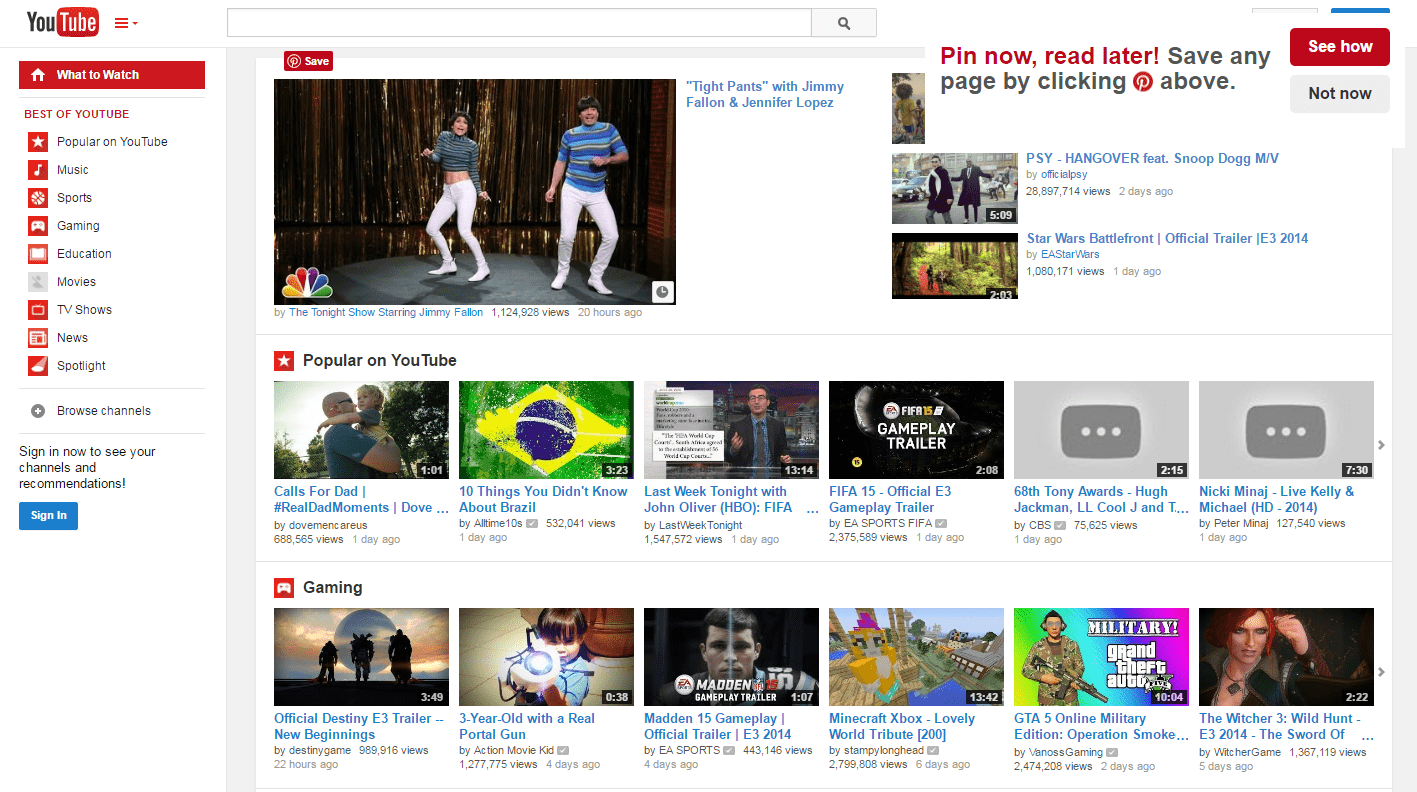Open the stampylonghead channel link

[x=885, y=751]
